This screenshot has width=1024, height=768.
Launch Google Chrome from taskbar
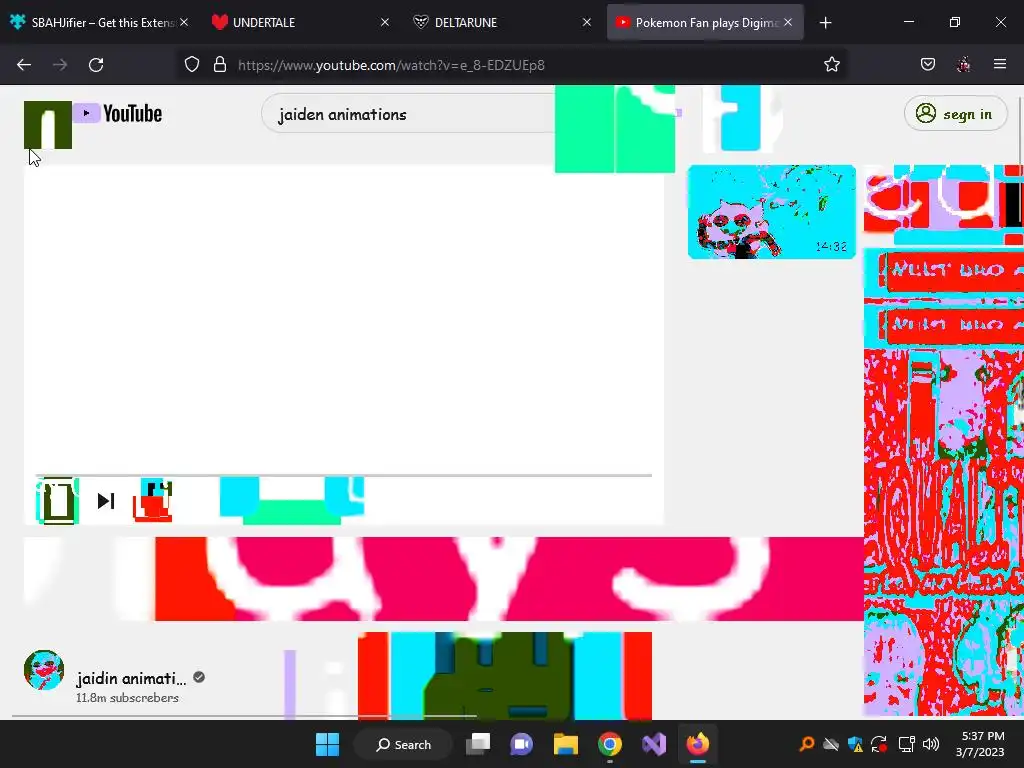609,744
